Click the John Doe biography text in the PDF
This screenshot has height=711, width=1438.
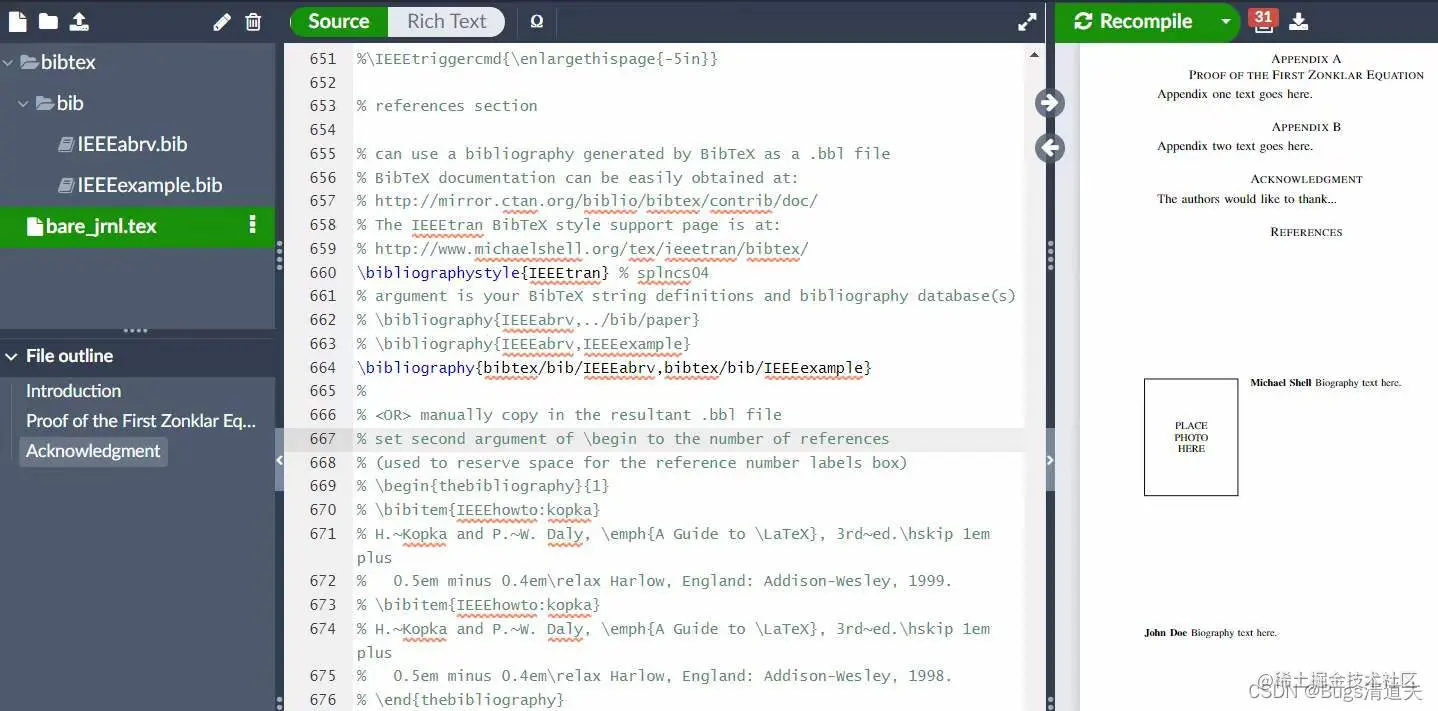tap(1210, 633)
